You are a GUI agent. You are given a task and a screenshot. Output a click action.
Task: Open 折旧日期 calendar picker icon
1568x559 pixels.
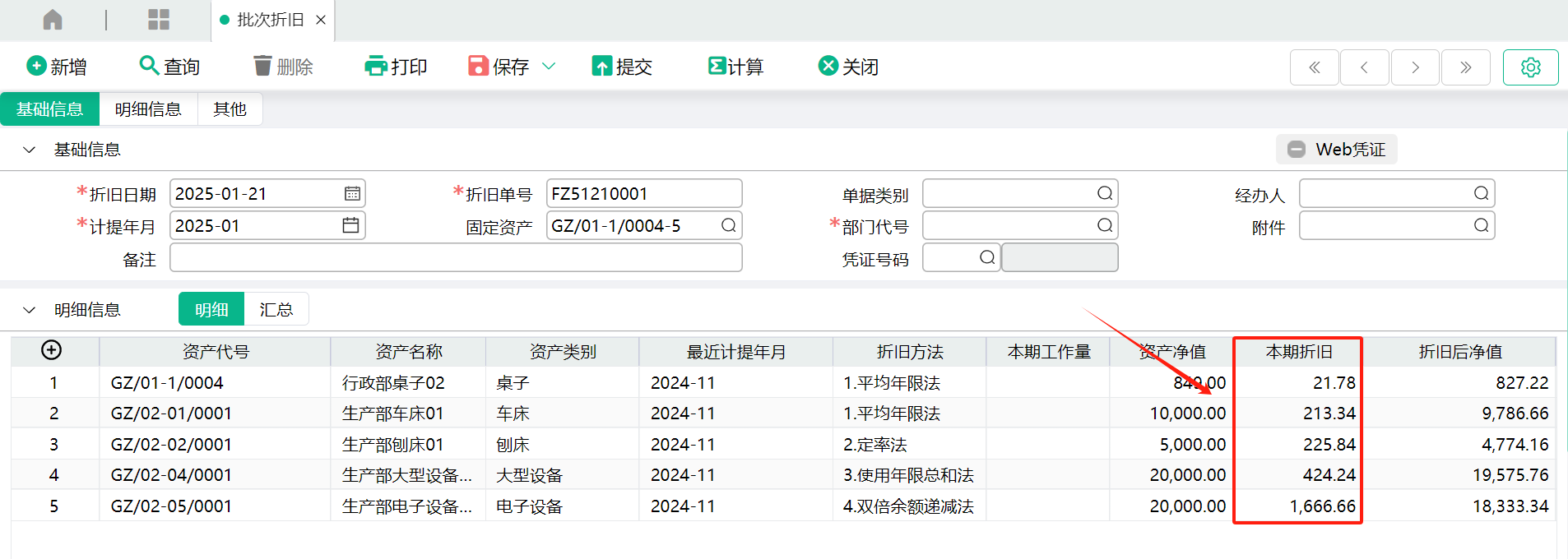352,194
